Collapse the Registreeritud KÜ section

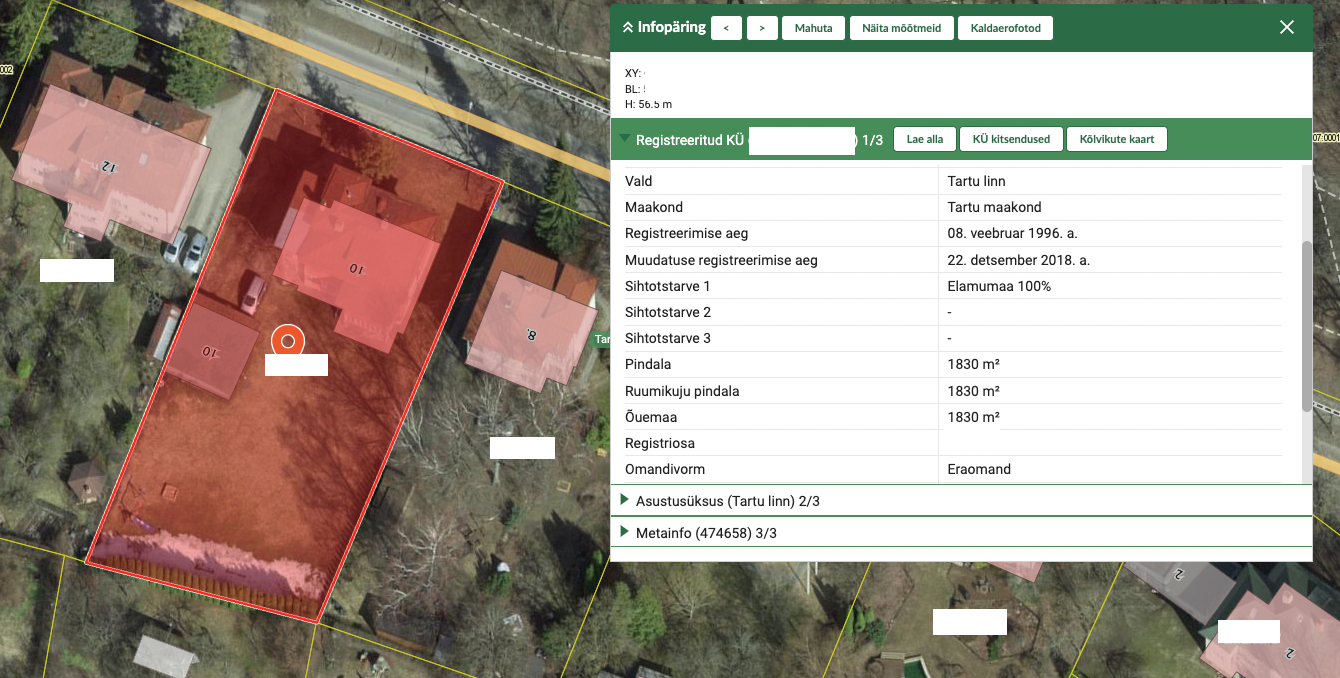tap(625, 139)
